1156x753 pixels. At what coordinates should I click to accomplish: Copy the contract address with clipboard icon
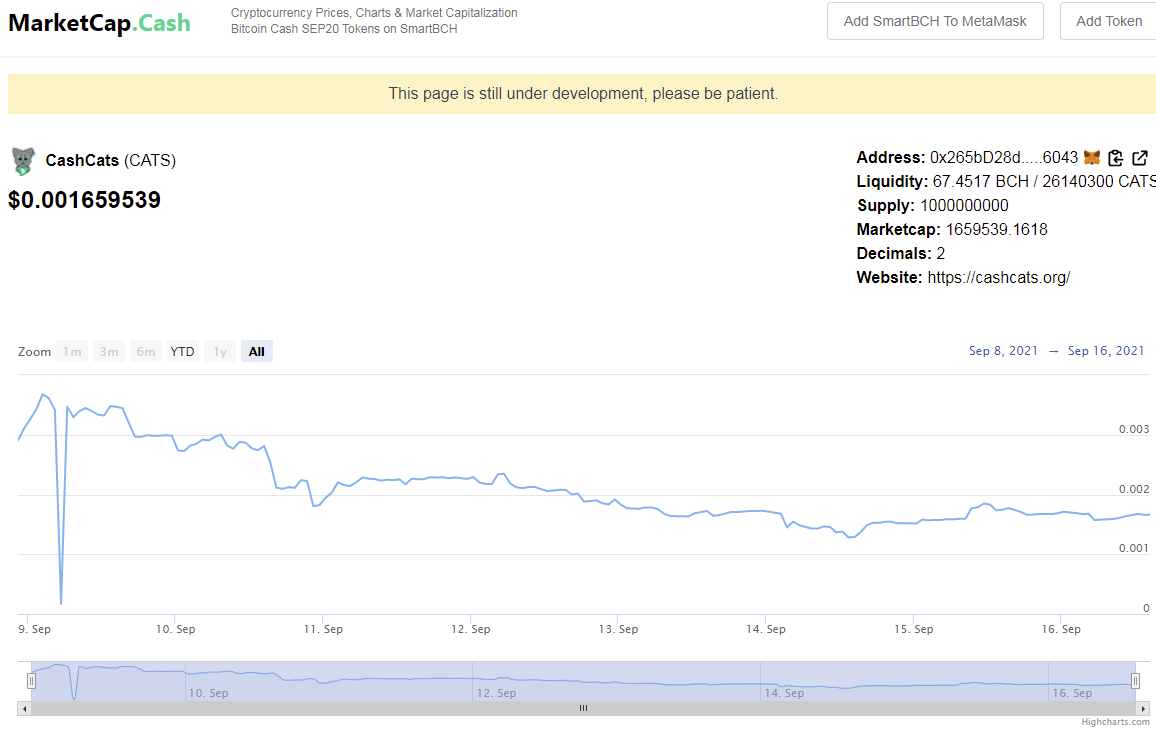point(1115,158)
